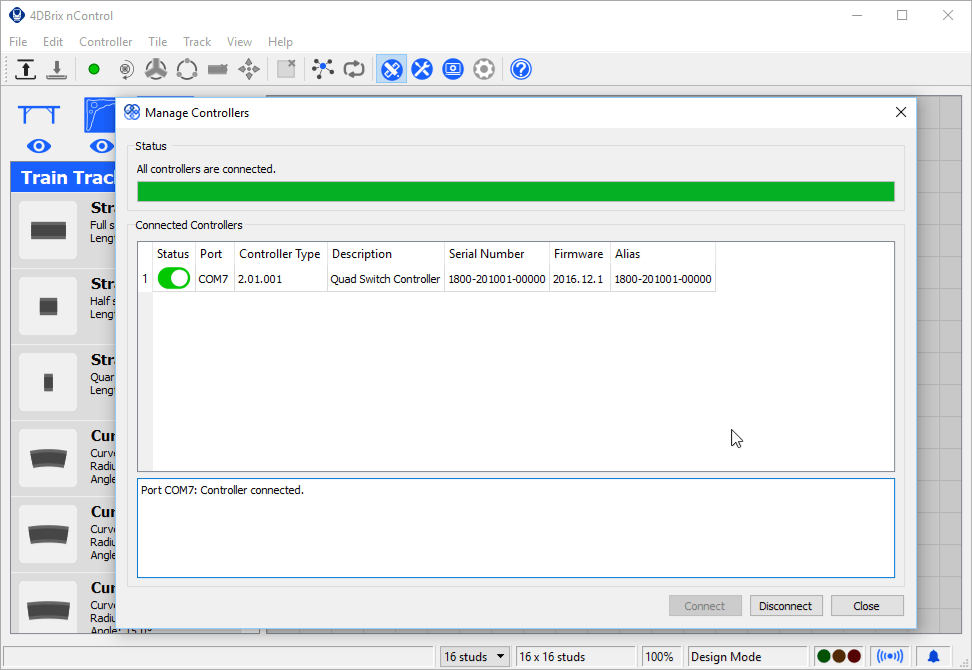Select row number 1 header in controller table

(x=145, y=279)
